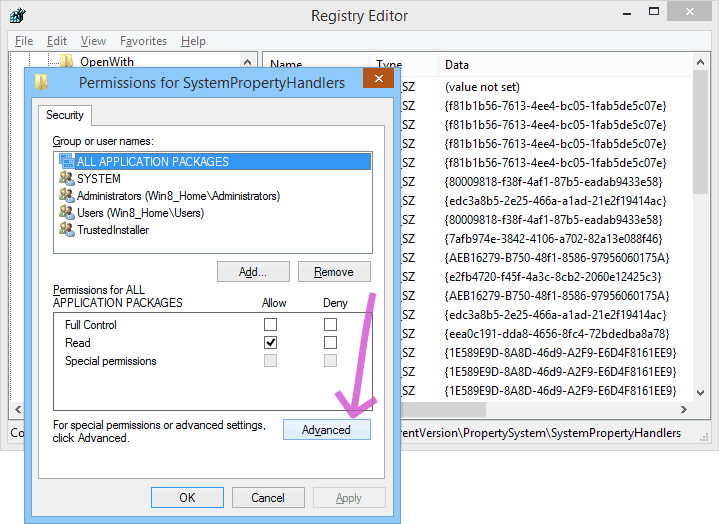Click data value {e2fb4720-f45f-4a3c-8cb2-2060e12425c3}
The width and height of the screenshot is (719, 524).
pos(553,276)
